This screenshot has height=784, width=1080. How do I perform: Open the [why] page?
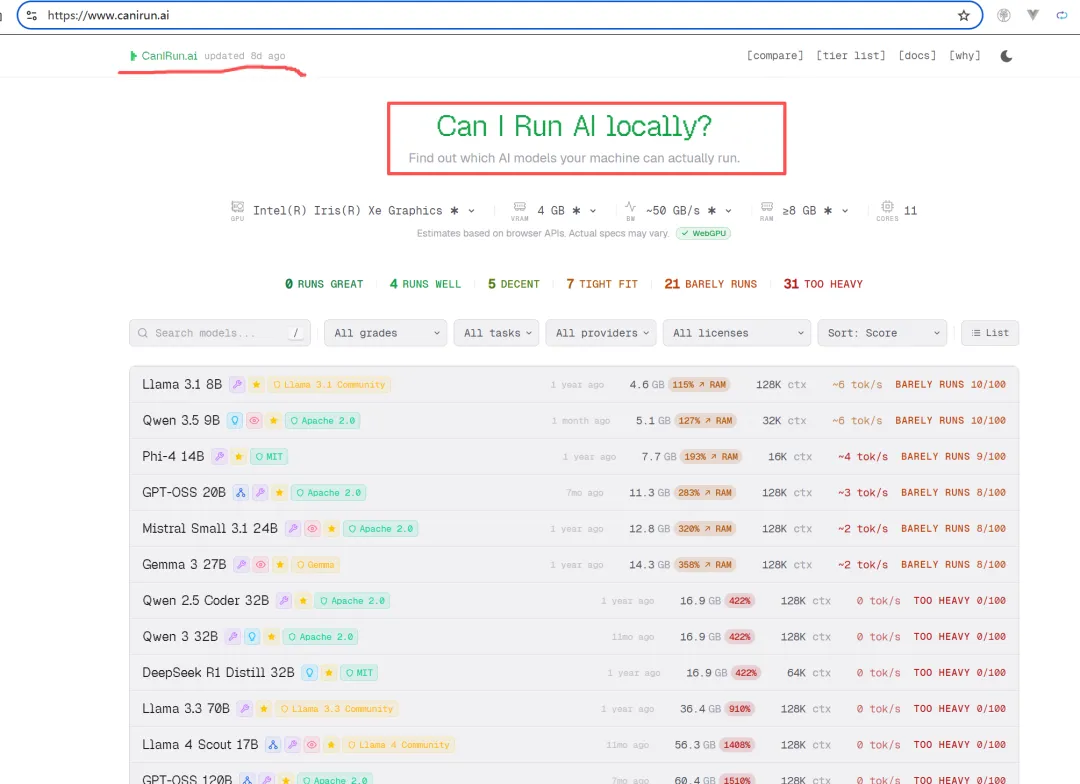(964, 55)
